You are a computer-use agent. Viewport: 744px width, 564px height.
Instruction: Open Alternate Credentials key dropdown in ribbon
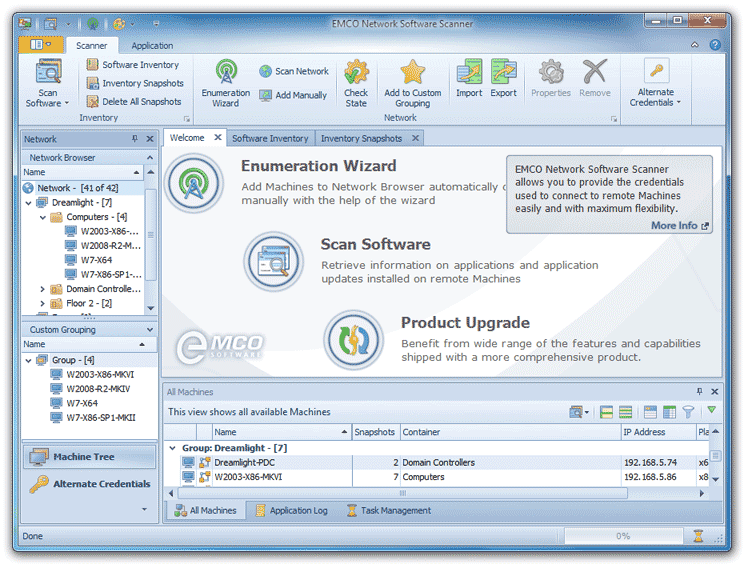pos(655,83)
